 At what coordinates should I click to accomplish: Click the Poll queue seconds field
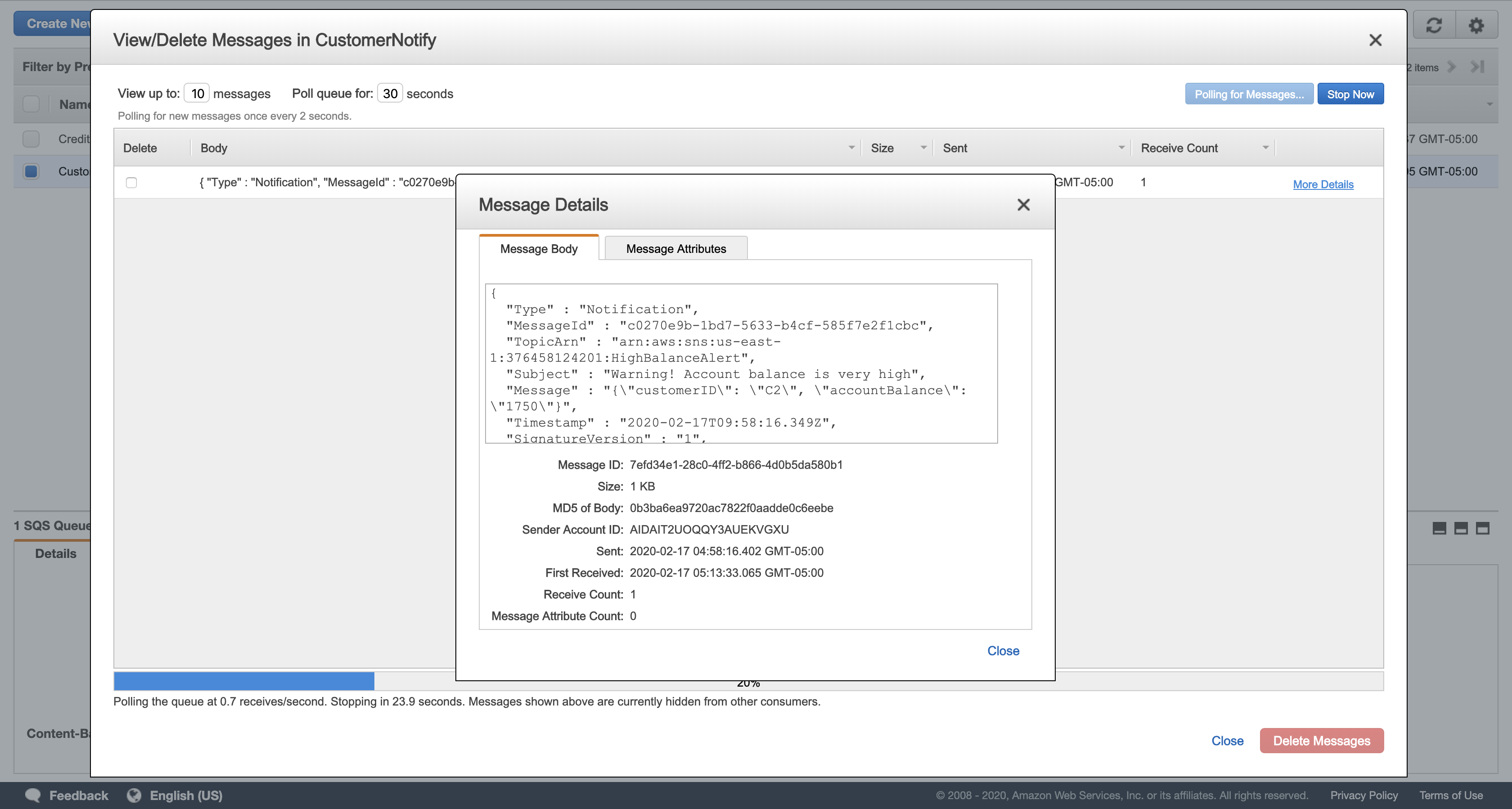(x=390, y=93)
